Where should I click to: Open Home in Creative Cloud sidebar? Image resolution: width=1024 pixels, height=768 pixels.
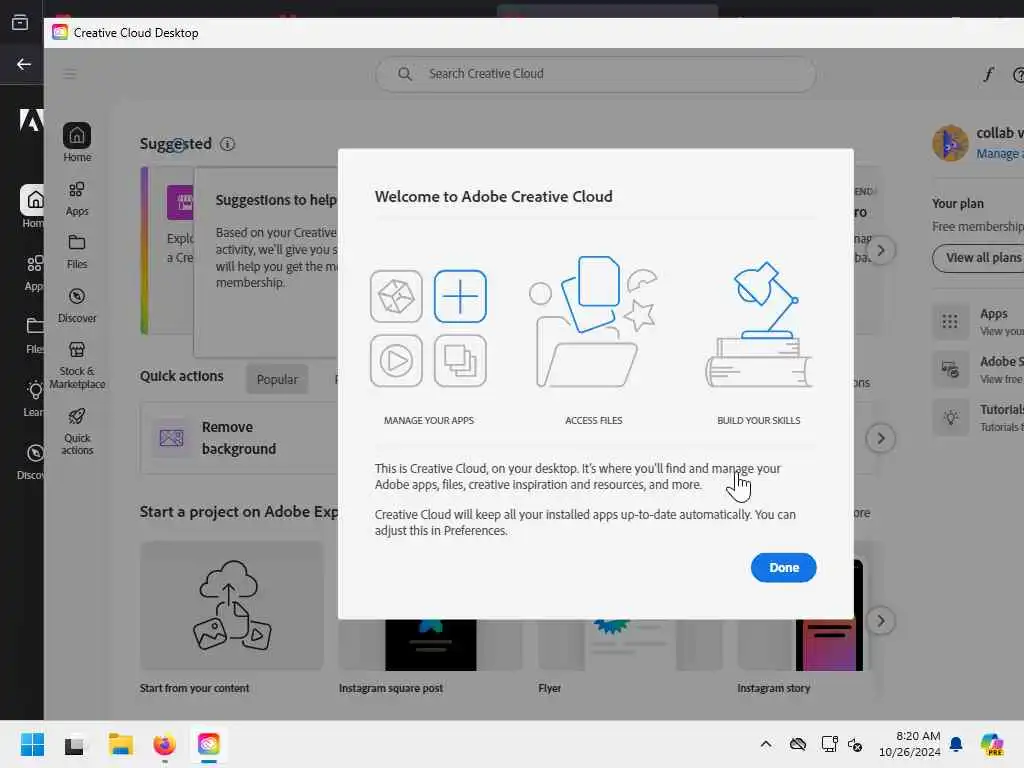(x=77, y=142)
